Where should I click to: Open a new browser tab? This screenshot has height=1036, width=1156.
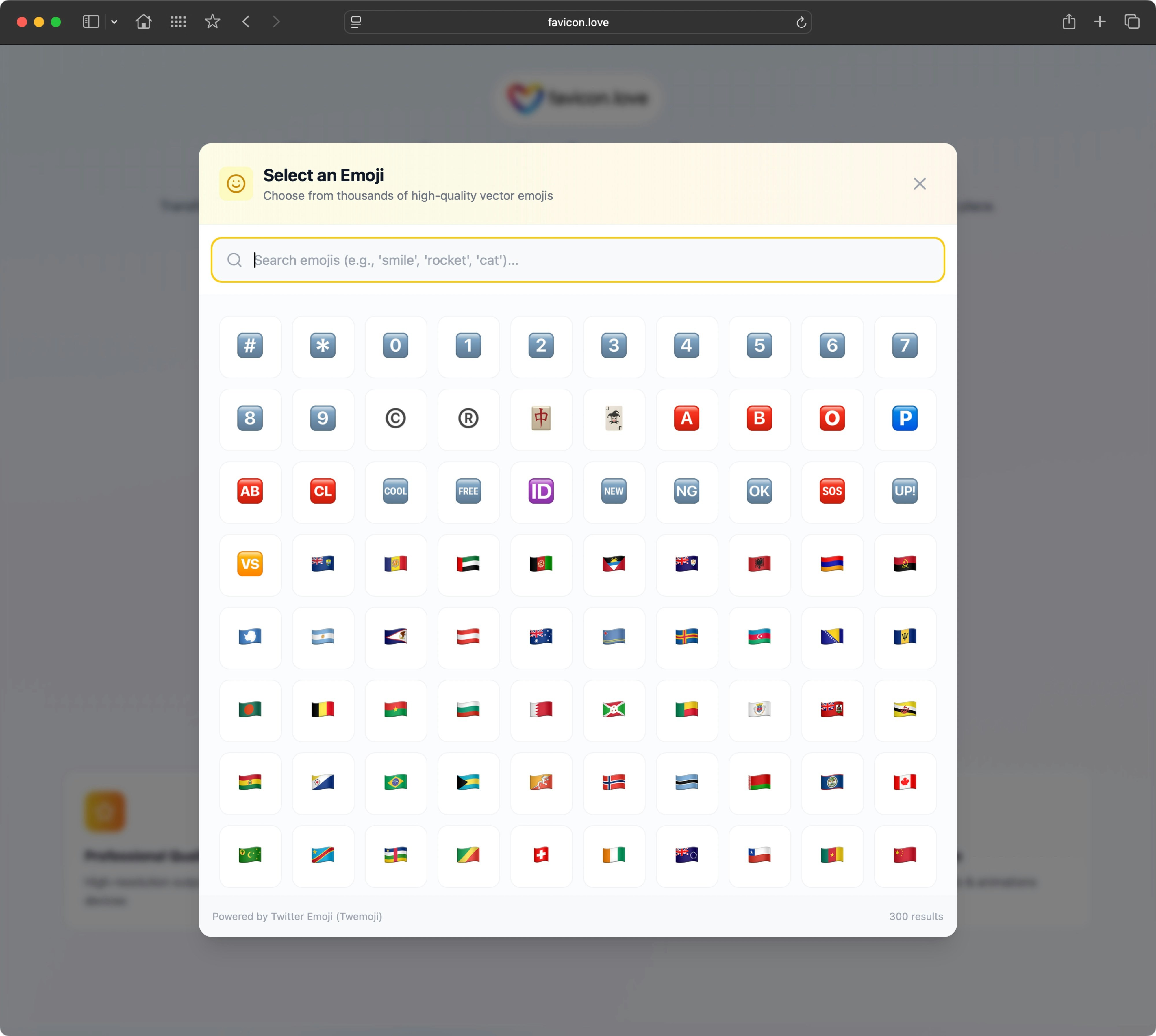1100,22
